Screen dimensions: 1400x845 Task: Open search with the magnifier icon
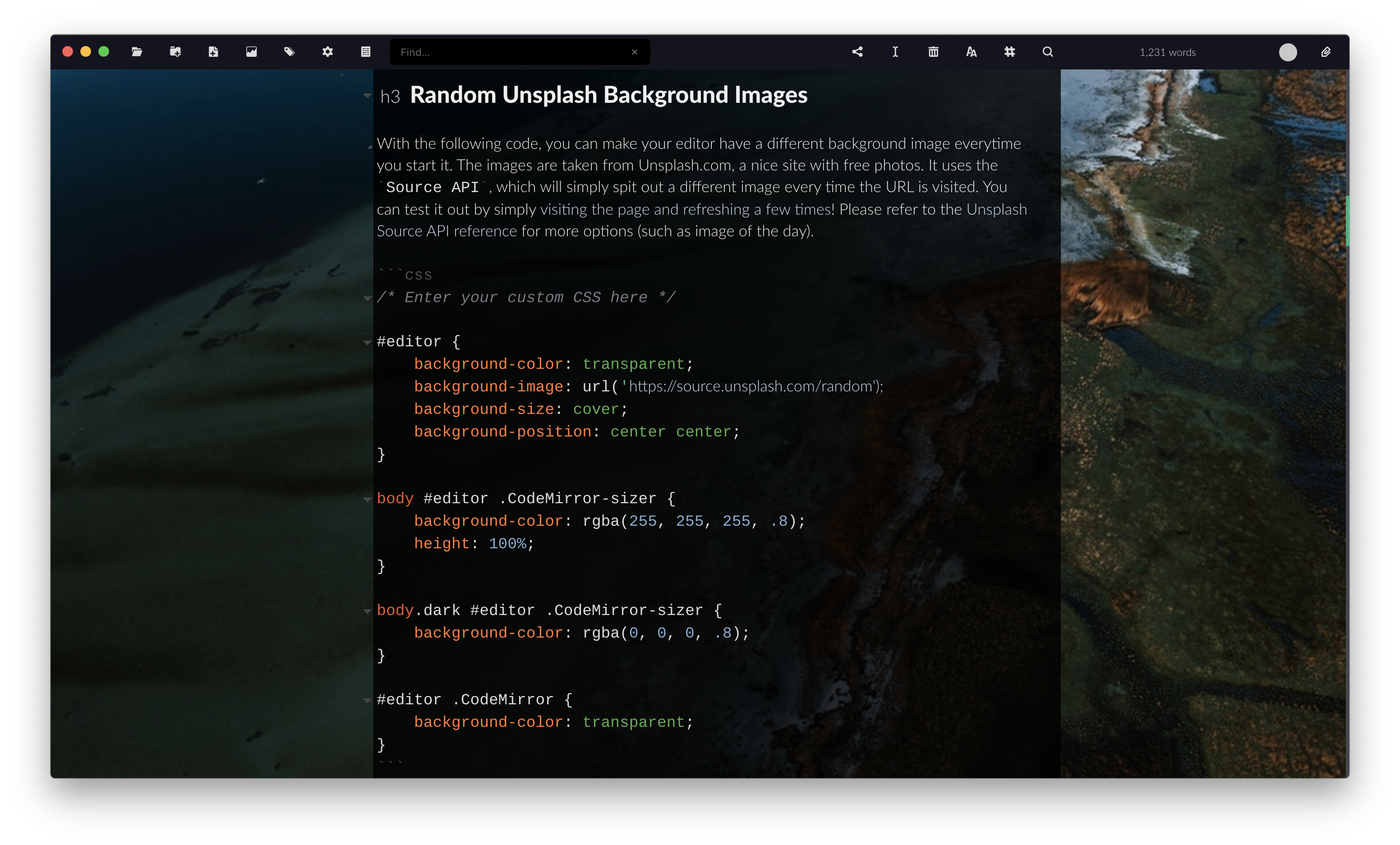1048,52
